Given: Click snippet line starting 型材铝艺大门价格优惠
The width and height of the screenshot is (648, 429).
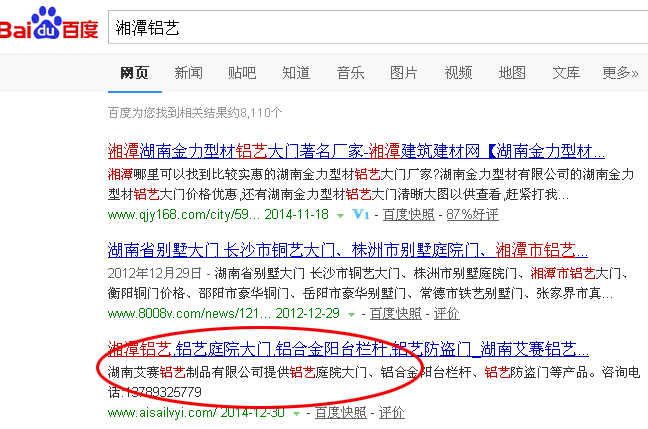Looking at the screenshot, I should pyautogui.click(x=338, y=194).
